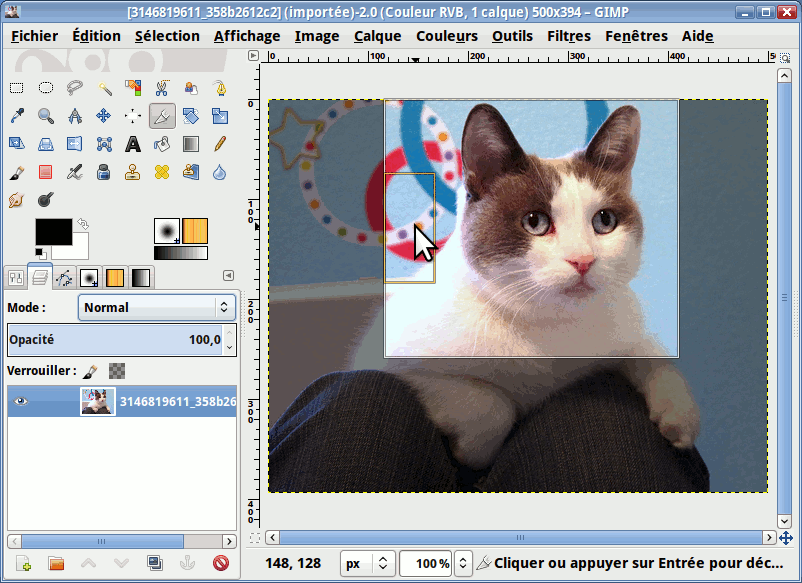Image resolution: width=802 pixels, height=583 pixels.
Task: Select the Free Select lasso tool
Action: (x=75, y=88)
